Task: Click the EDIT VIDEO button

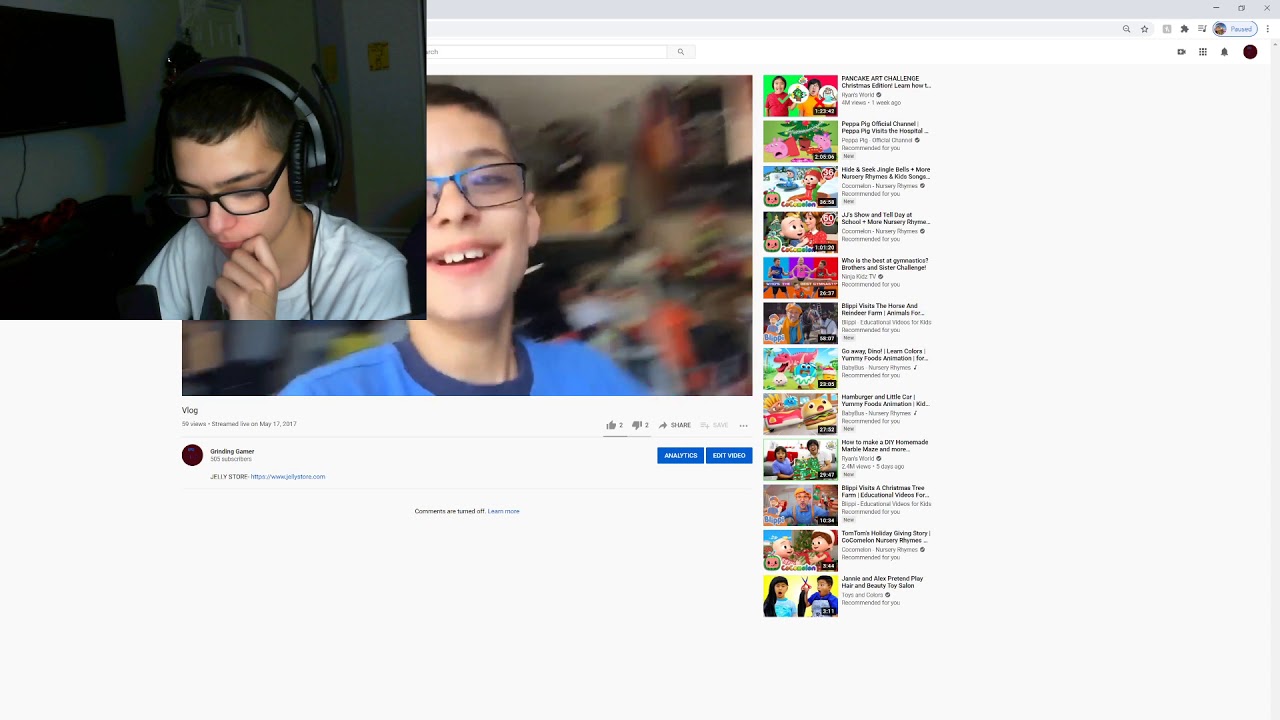Action: (729, 455)
